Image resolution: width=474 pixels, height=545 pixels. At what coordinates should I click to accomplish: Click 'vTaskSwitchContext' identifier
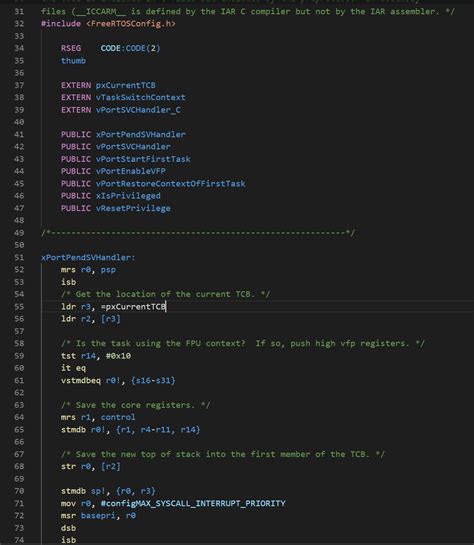pos(140,97)
